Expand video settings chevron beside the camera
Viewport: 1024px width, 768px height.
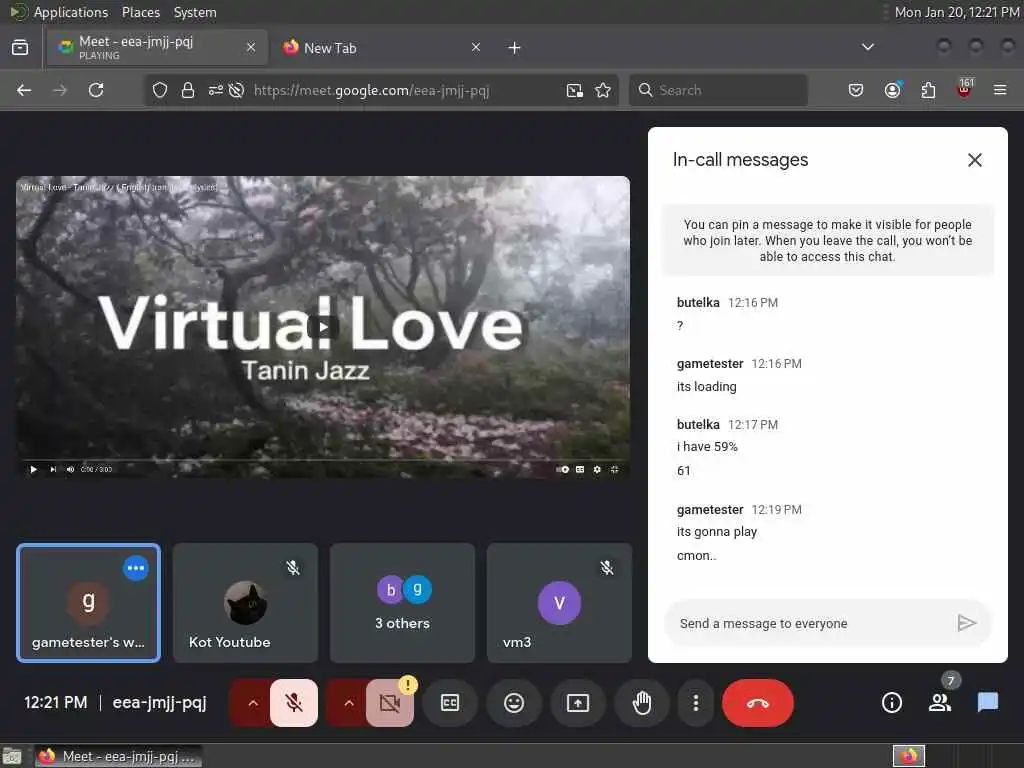click(x=349, y=703)
